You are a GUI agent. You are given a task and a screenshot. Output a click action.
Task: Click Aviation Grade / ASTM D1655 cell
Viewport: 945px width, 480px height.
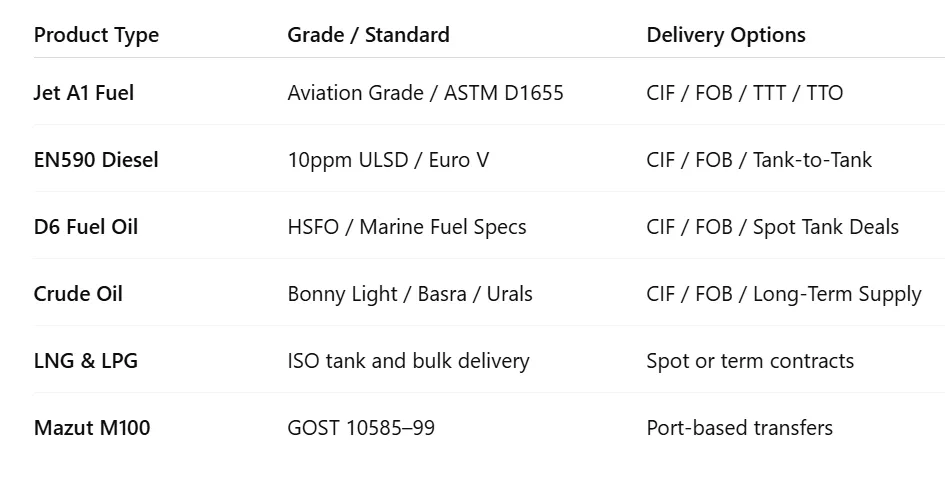pyautogui.click(x=425, y=93)
